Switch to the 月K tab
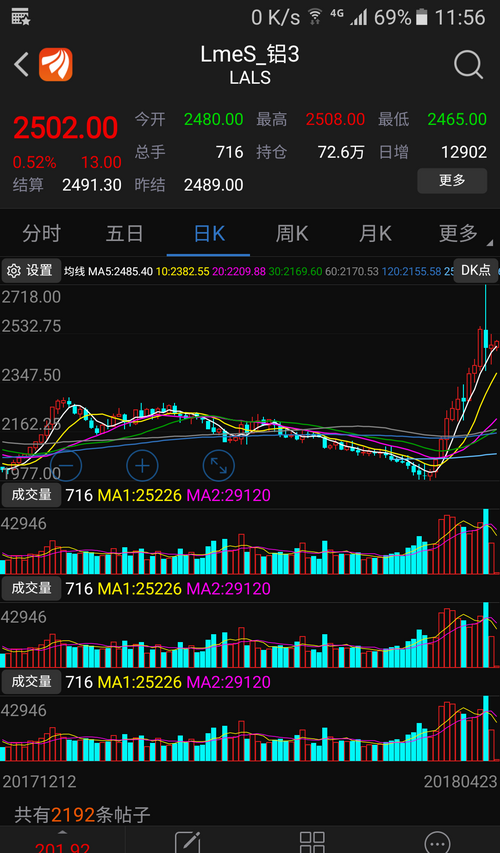 375,234
